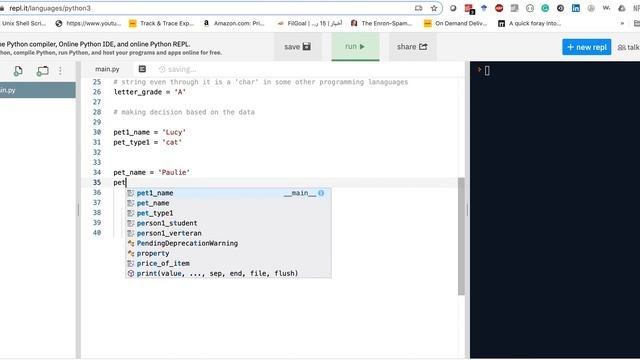This screenshot has width=640, height=360.
Task: Click the cast icon in address bar
Action: coord(418,8)
